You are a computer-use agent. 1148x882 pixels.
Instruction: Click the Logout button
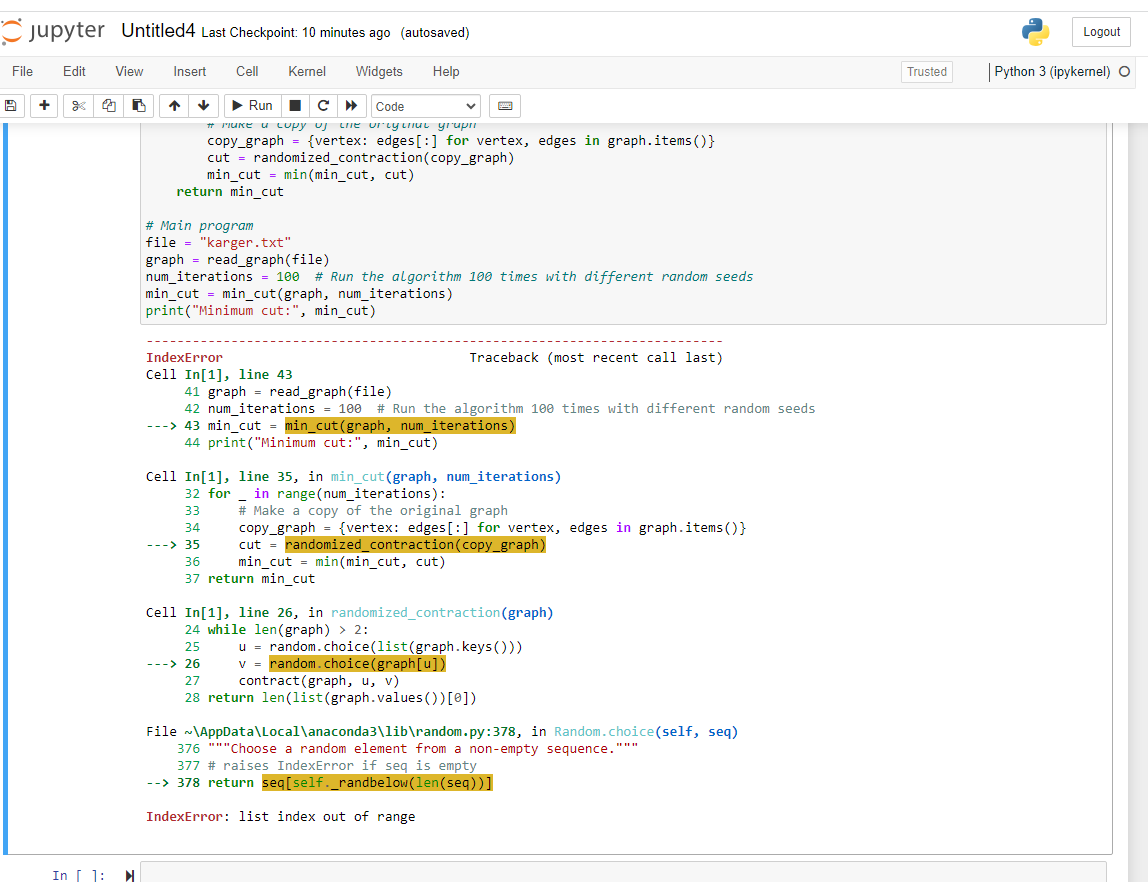(1101, 32)
